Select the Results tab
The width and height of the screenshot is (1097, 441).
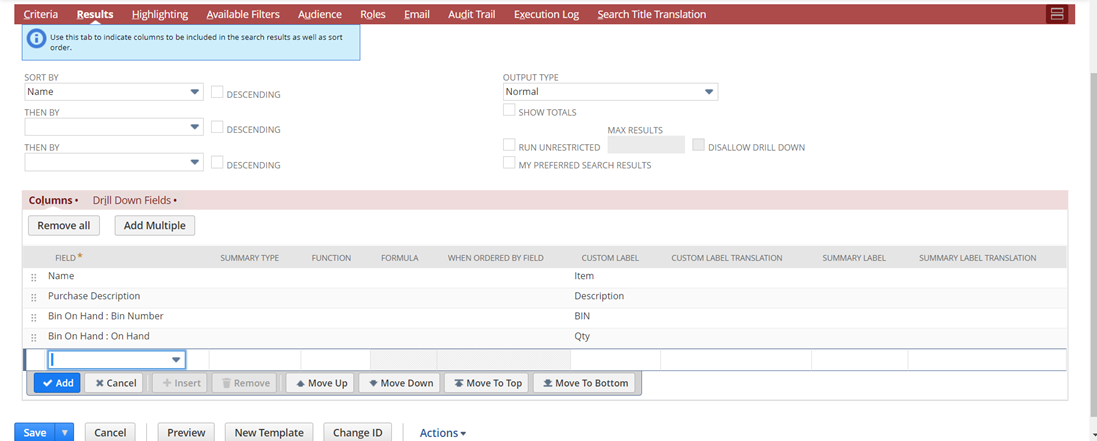(95, 14)
